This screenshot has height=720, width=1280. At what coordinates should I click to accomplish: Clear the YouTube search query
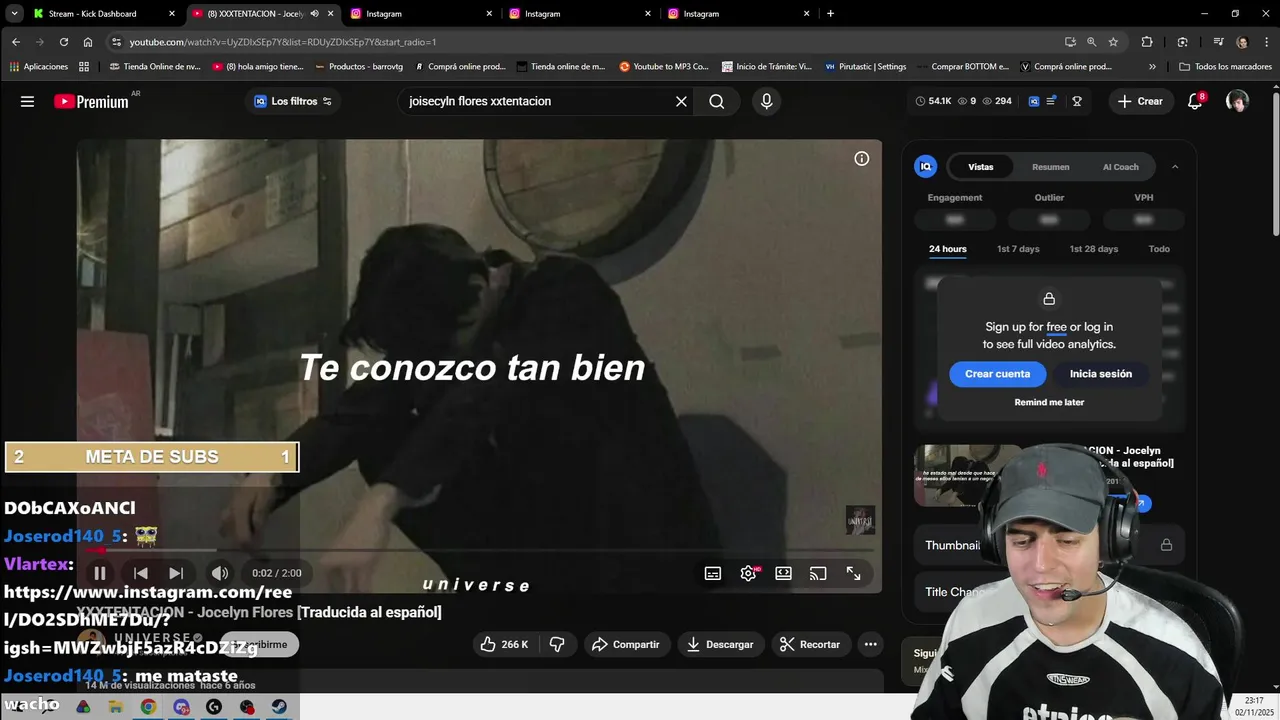(x=681, y=101)
